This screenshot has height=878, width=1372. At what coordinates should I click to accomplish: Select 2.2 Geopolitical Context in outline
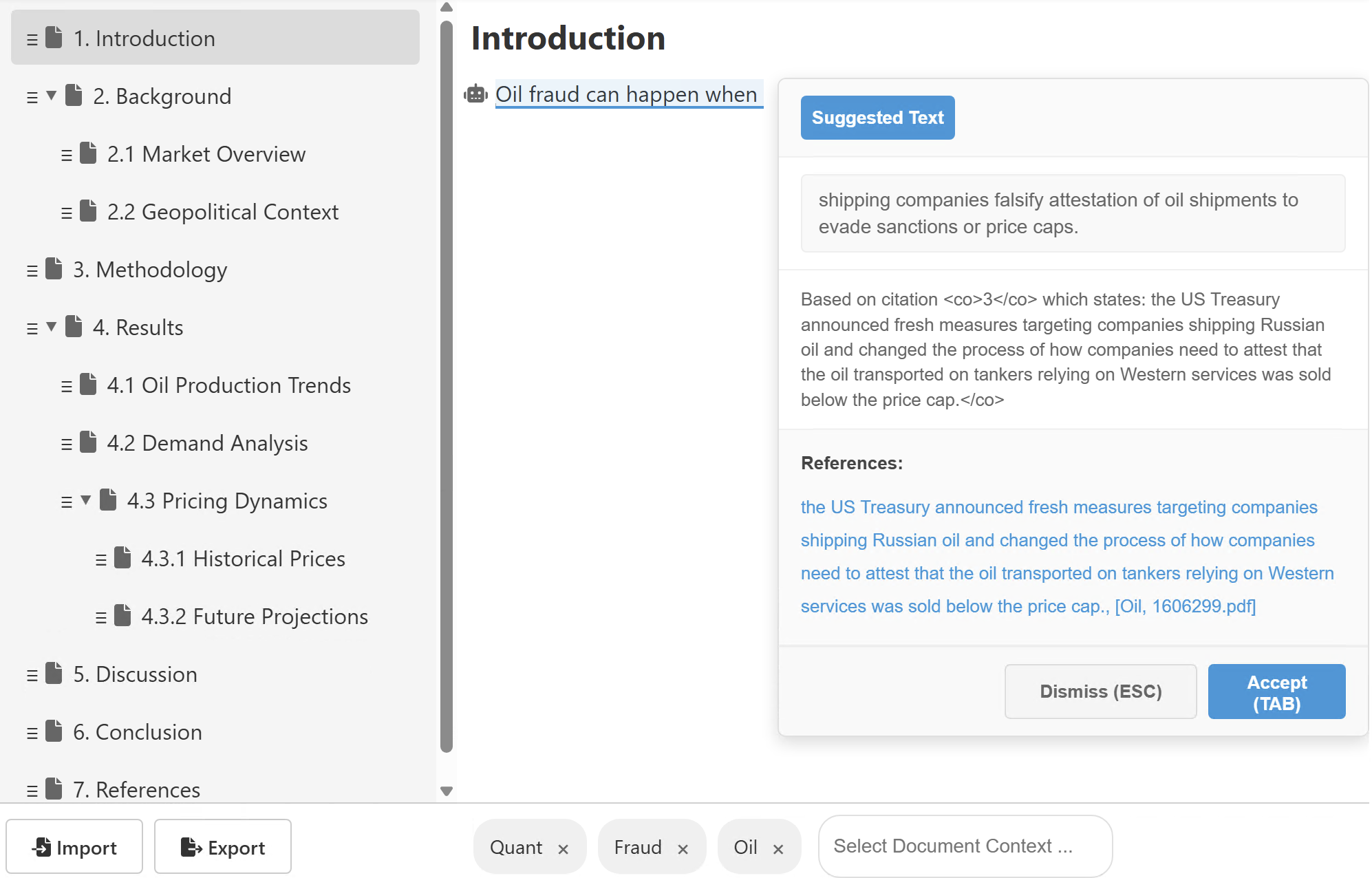(222, 212)
